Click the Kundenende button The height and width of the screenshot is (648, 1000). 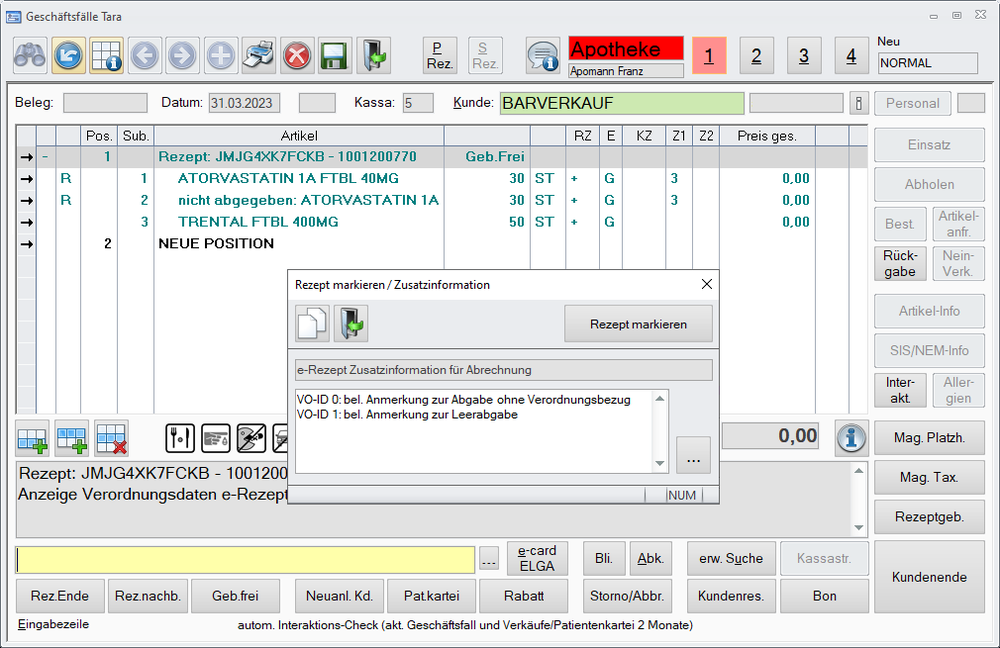(929, 577)
